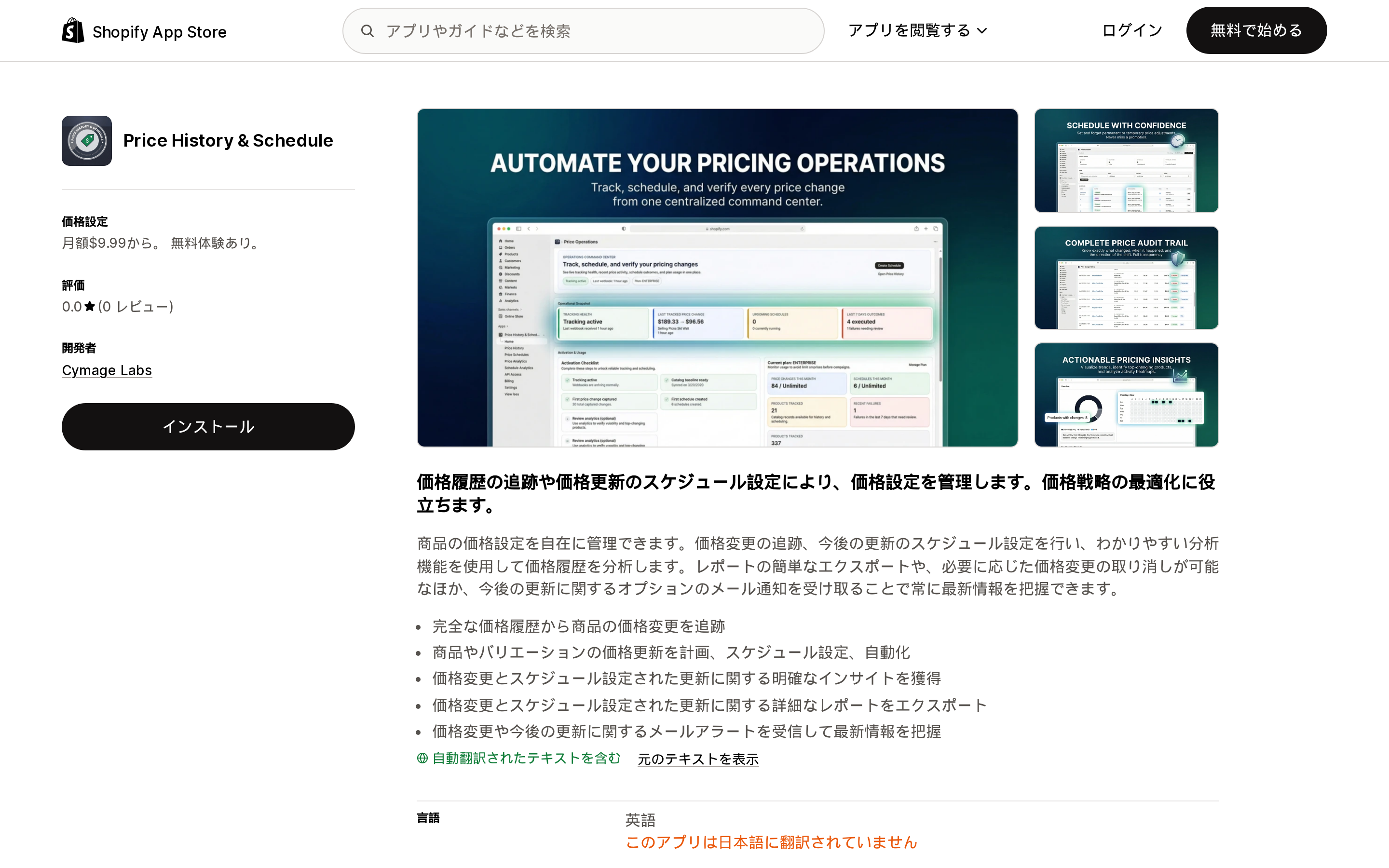Focus the アプリやガイドなどを検索 search field
Viewport: 1389px width, 868px height.
coord(583,31)
